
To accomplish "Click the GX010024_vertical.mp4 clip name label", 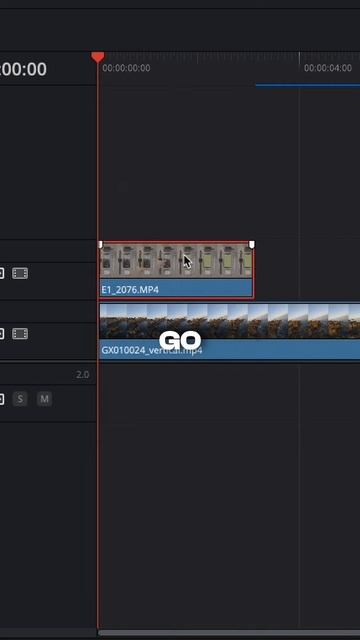I will (x=152, y=350).
